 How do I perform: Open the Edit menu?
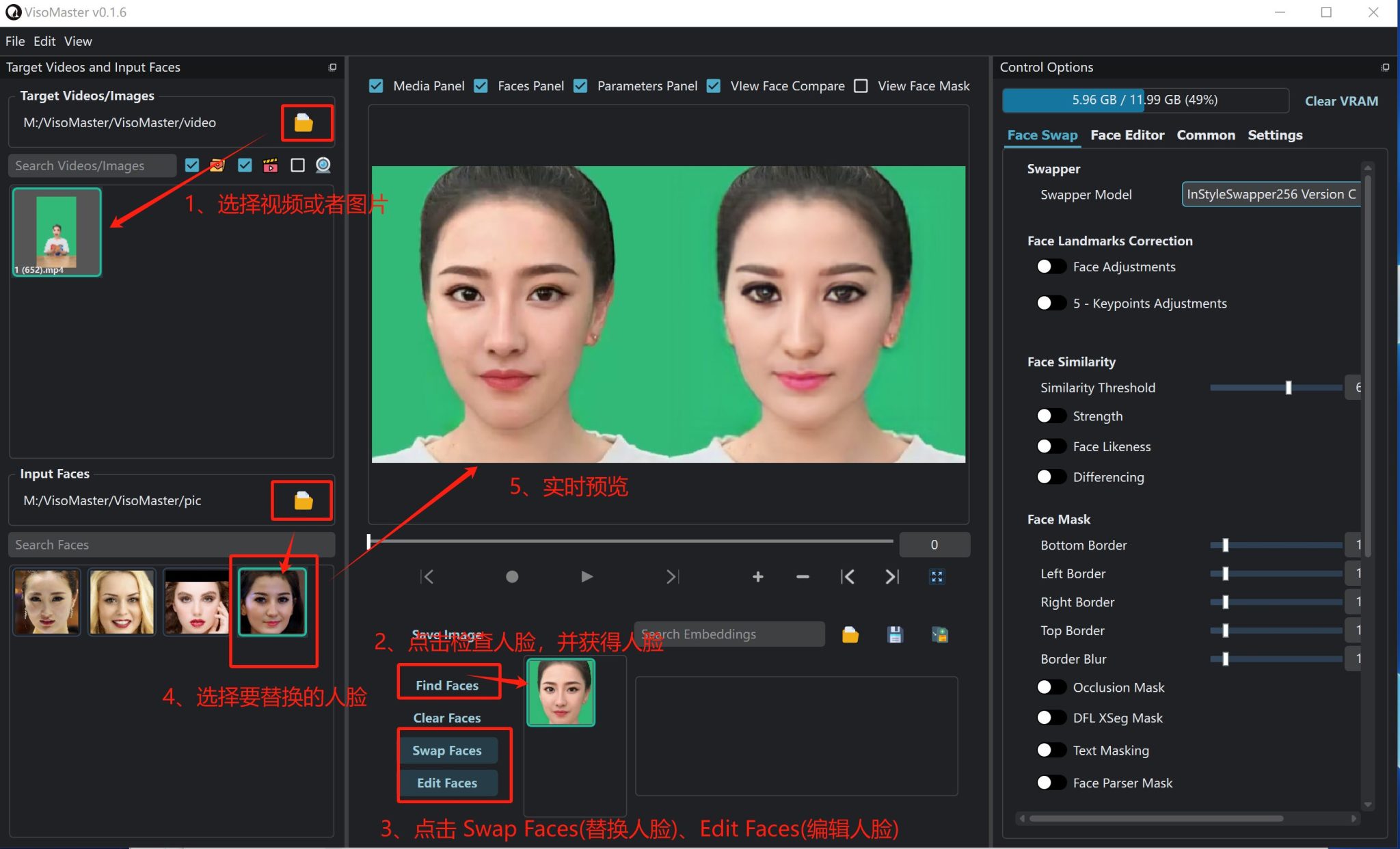click(44, 41)
